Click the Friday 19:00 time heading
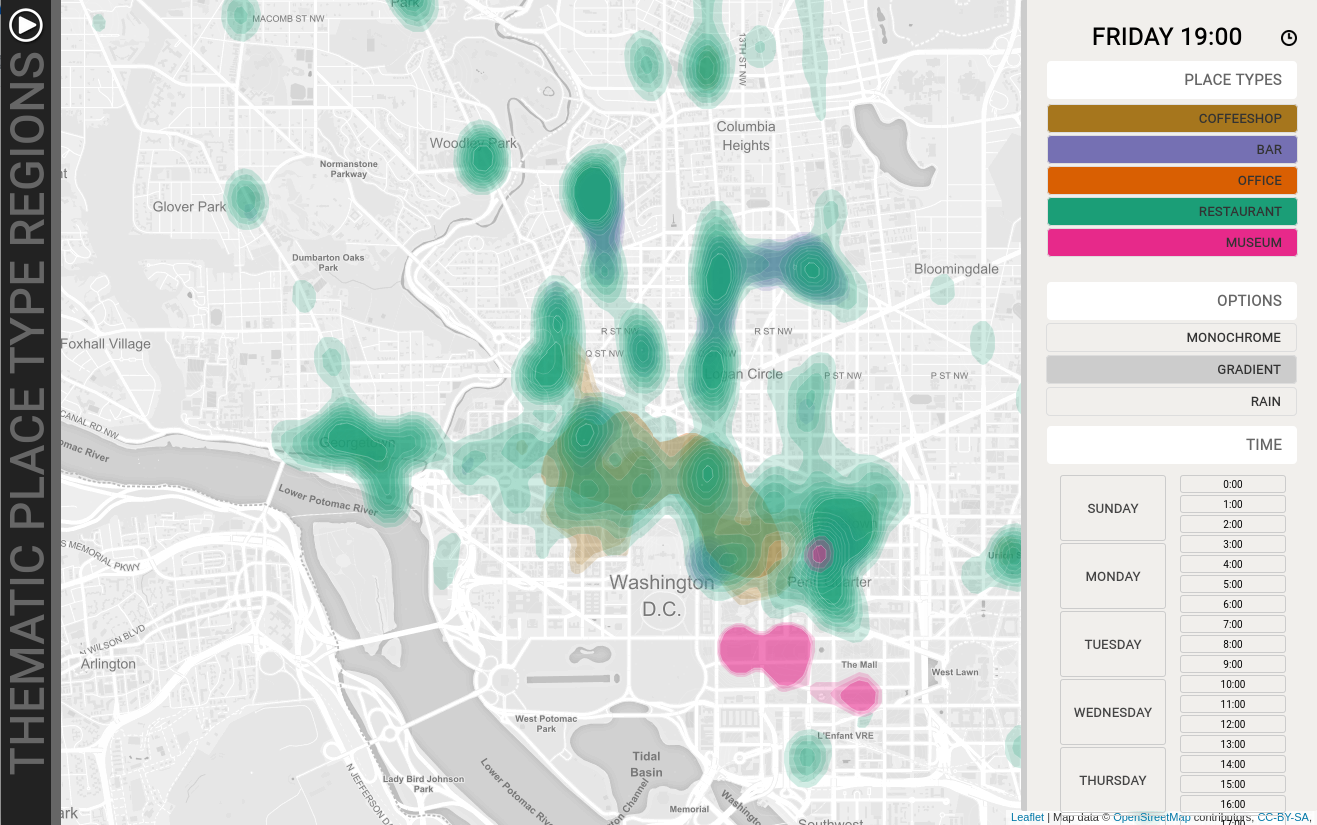1317x825 pixels. (x=1167, y=37)
